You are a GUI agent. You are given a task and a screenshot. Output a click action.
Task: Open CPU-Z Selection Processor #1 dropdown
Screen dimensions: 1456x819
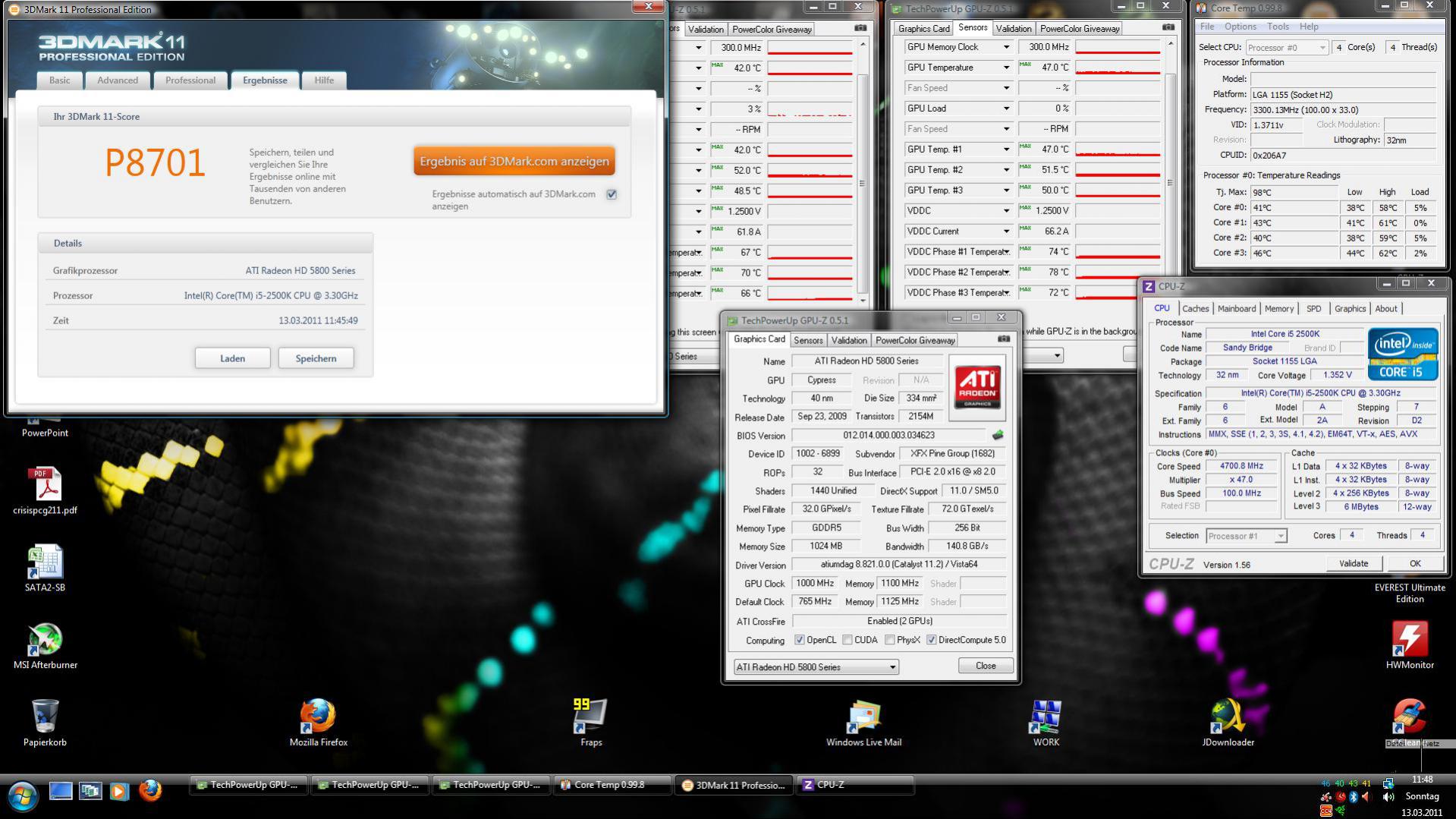tap(1246, 536)
